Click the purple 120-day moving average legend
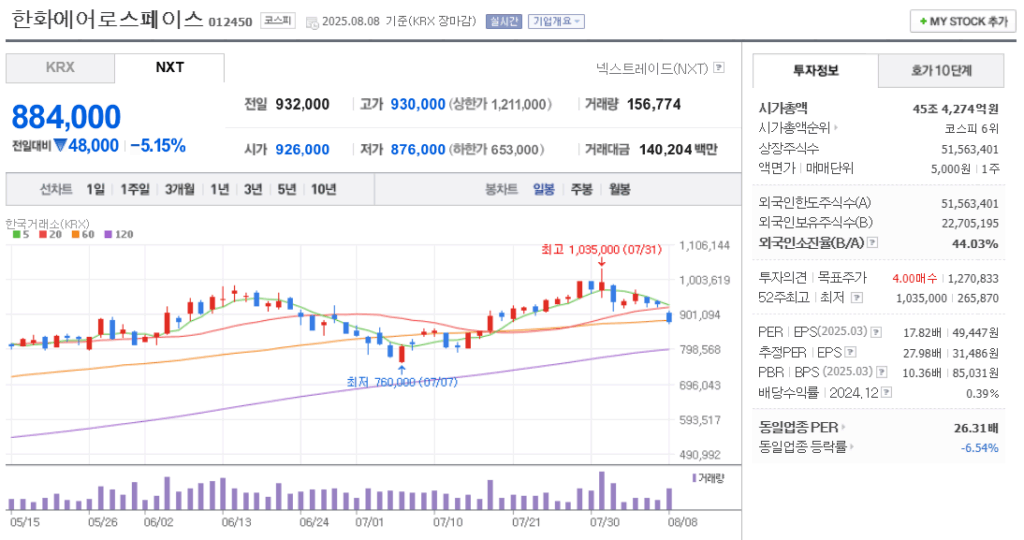 [x=118, y=234]
